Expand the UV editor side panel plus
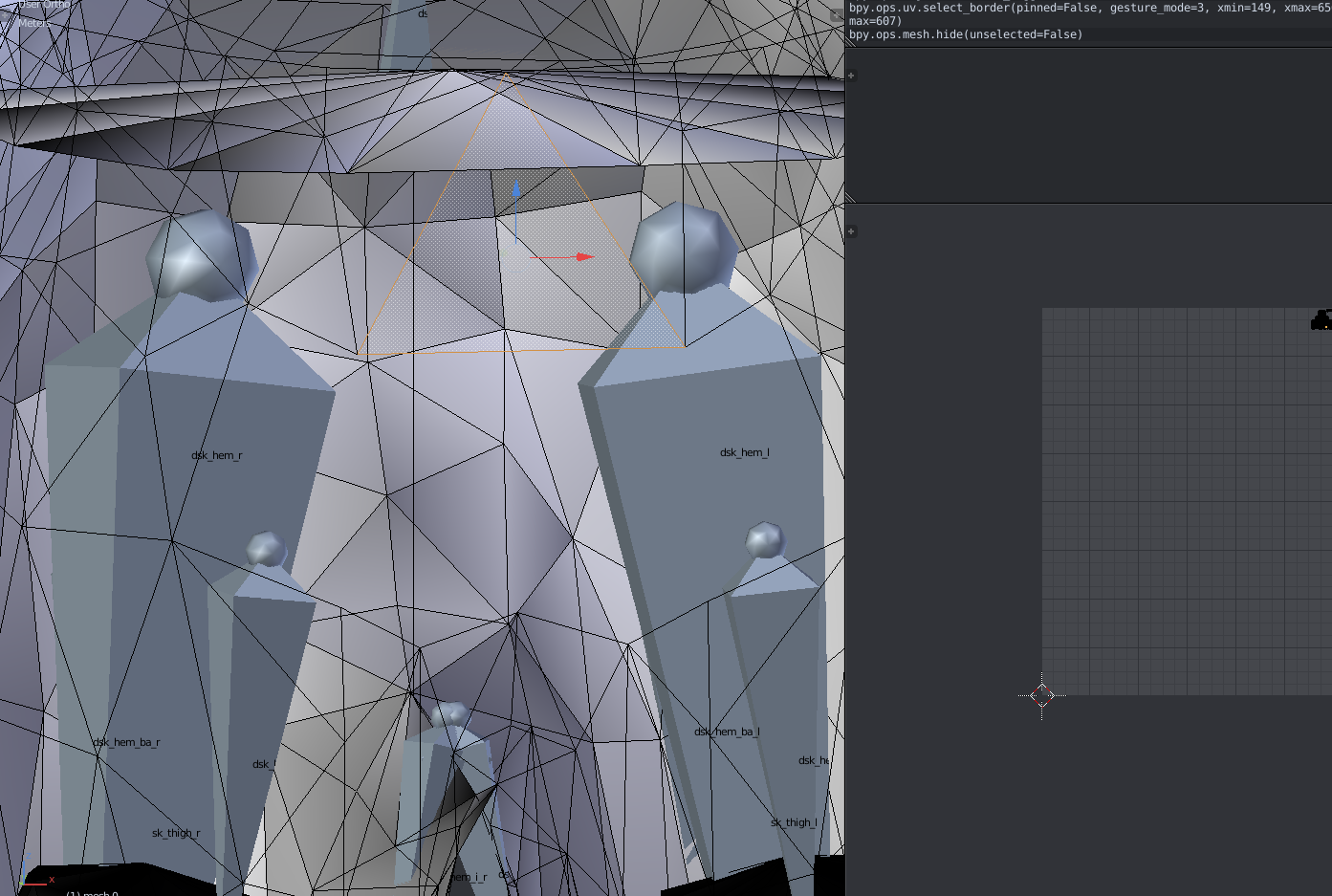Viewport: 1332px width, 896px height. 851,231
